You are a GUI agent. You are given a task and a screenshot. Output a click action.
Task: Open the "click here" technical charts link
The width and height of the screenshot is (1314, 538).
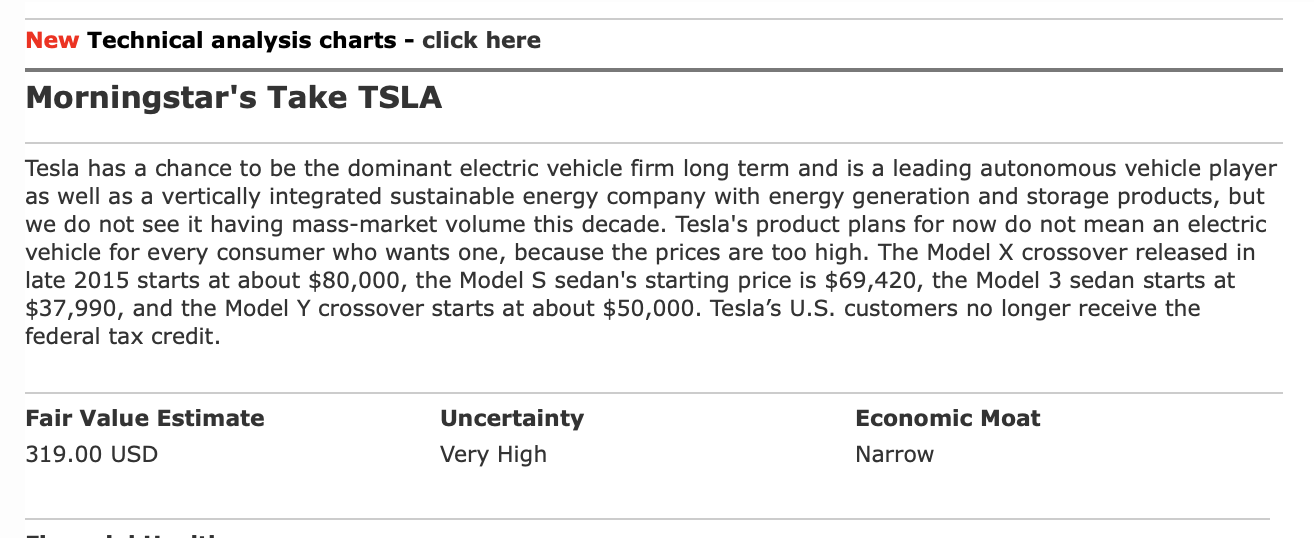pyautogui.click(x=481, y=41)
